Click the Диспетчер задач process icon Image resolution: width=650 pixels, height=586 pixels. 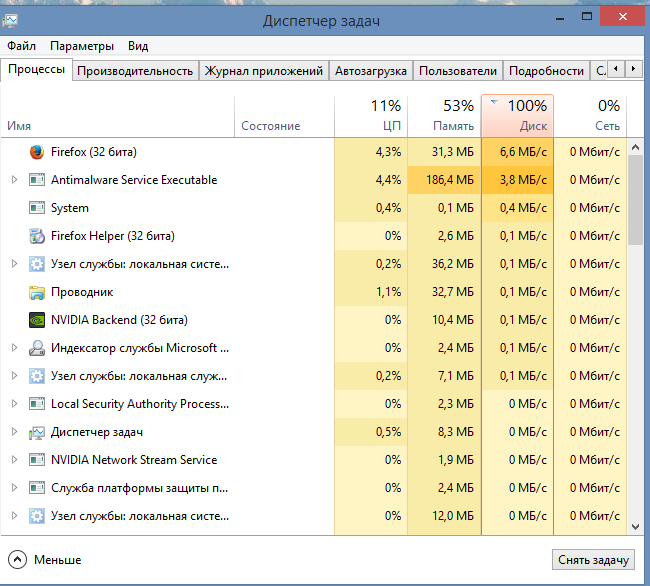37,432
